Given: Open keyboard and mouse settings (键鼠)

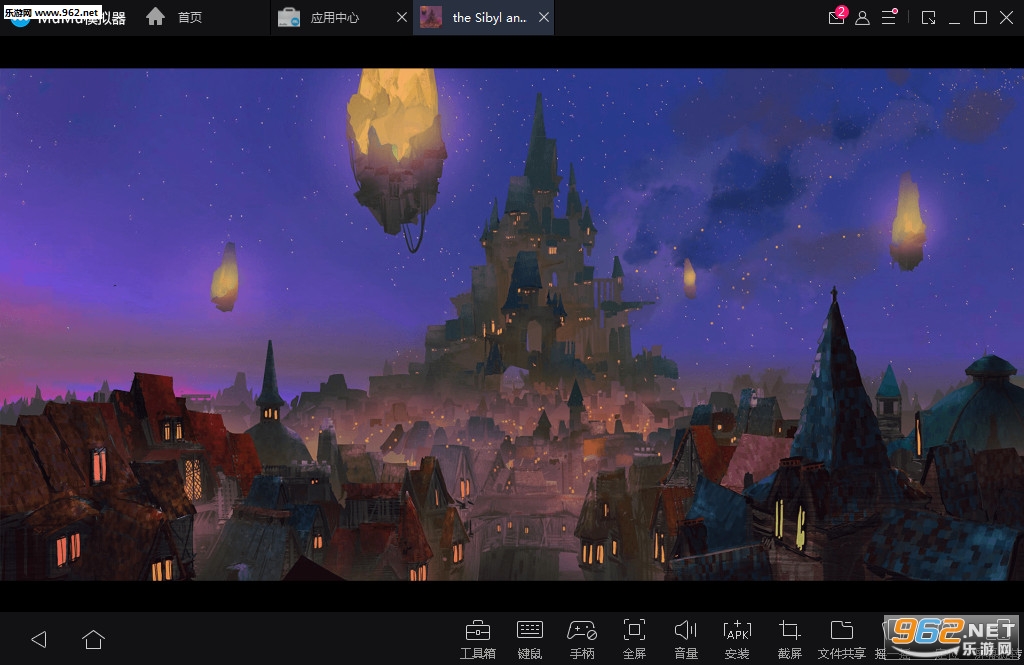Looking at the screenshot, I should pos(530,637).
